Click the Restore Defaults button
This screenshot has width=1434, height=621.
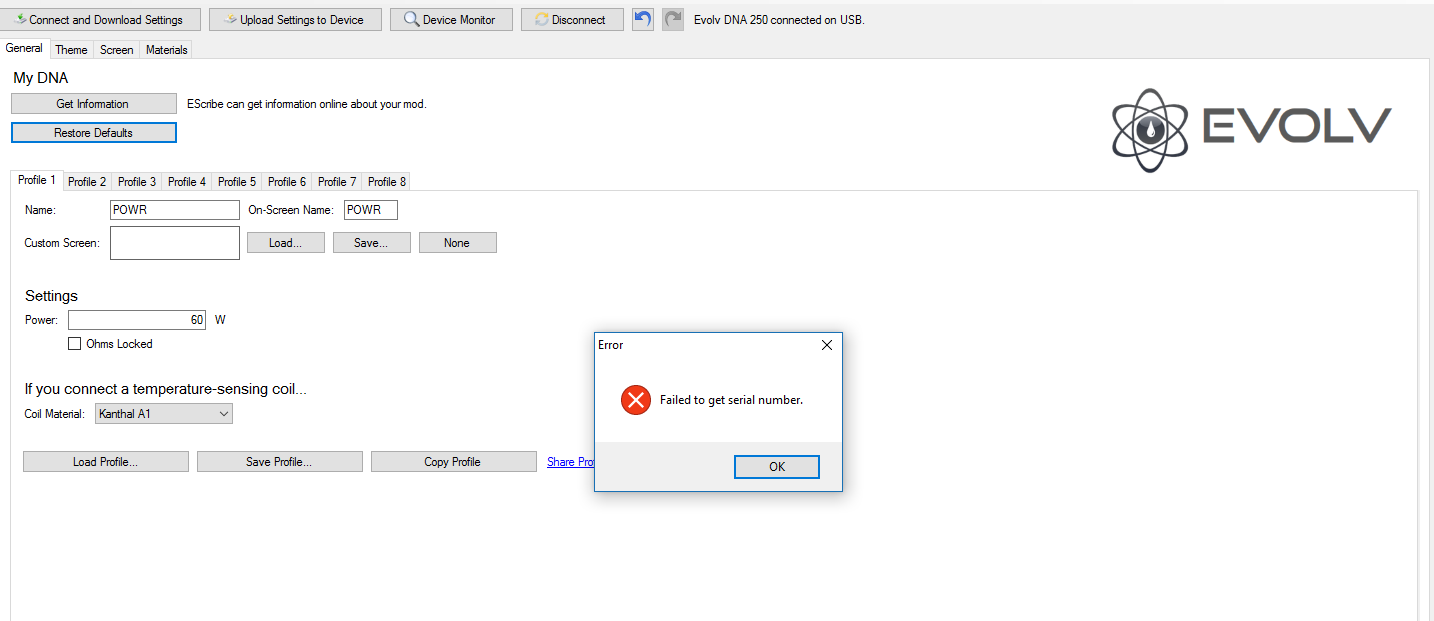point(94,133)
